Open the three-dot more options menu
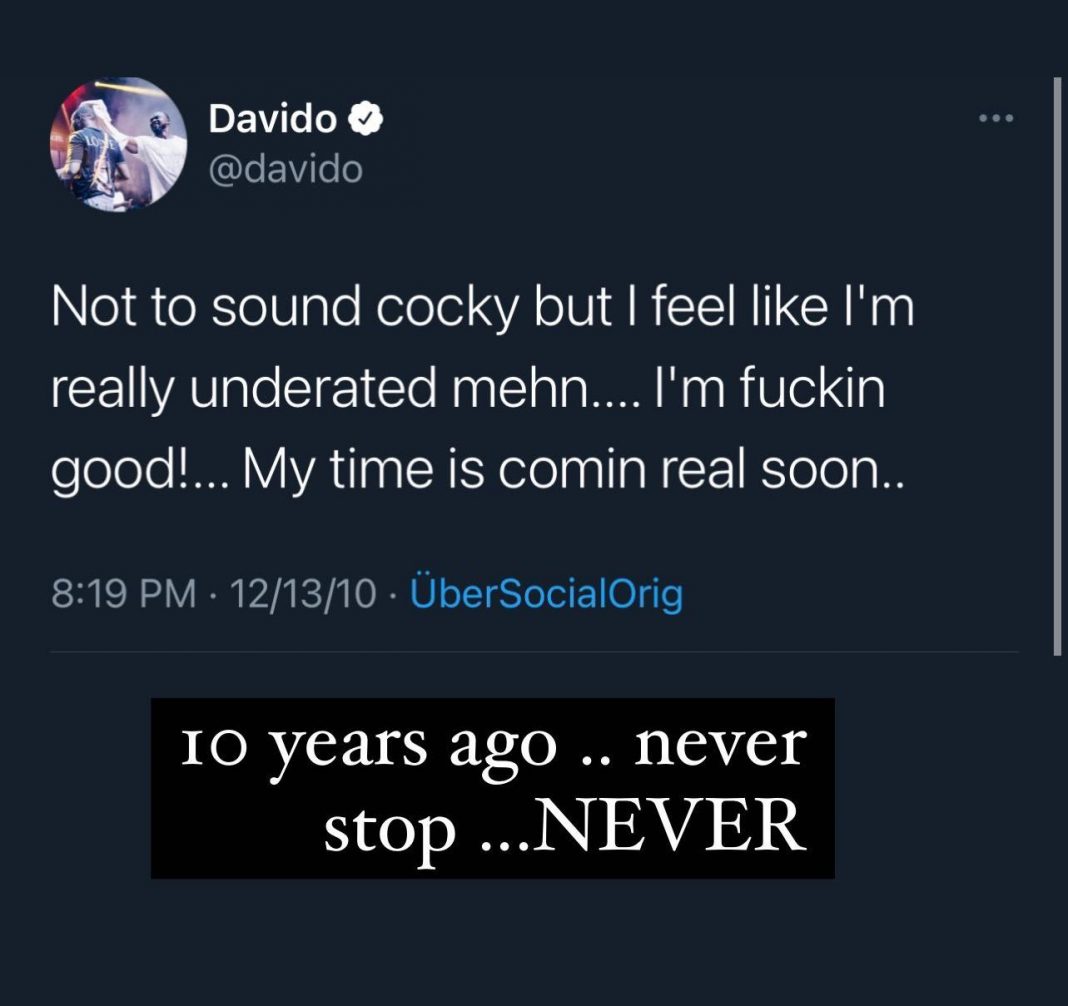This screenshot has height=1006, width=1068. (996, 119)
